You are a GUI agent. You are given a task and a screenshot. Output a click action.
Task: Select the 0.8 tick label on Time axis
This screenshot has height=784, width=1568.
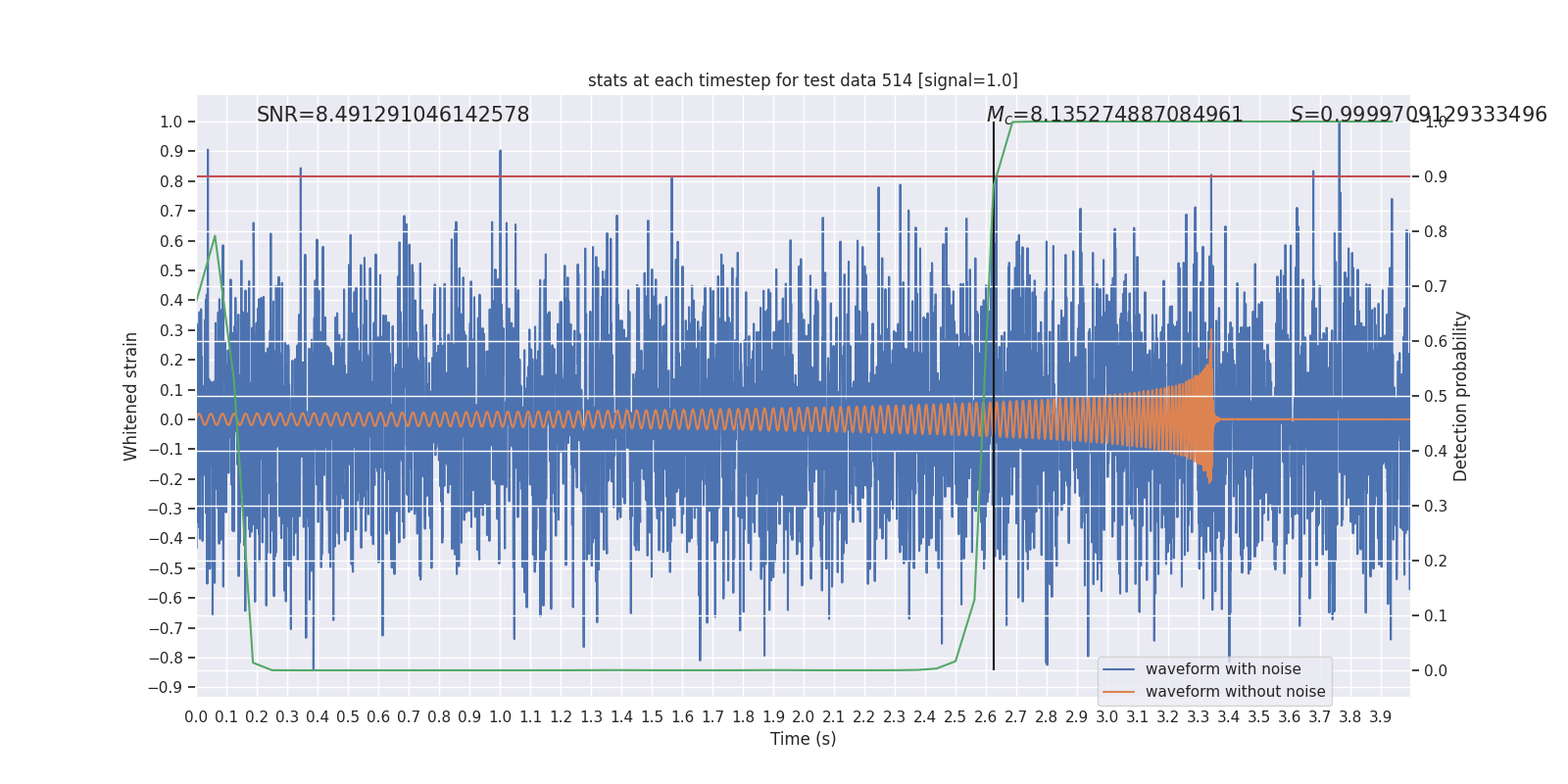point(439,717)
